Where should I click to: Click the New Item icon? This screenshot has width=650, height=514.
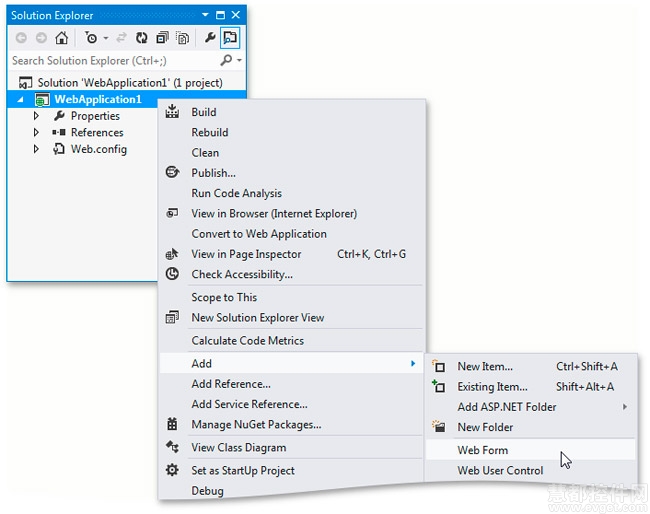click(x=439, y=366)
